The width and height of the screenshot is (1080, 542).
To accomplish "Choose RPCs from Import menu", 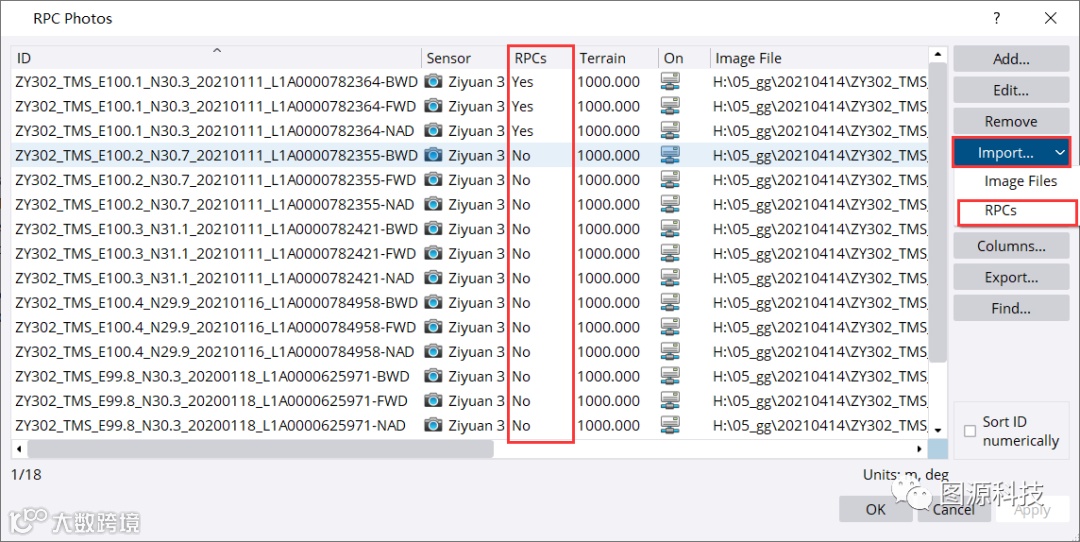I will (1001, 211).
